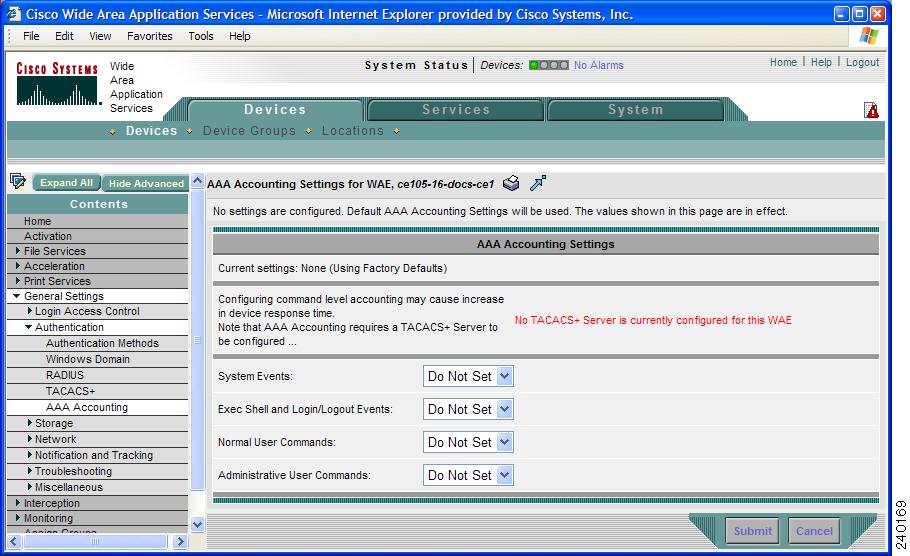Click the Expand All button
Image resolution: width=910 pixels, height=556 pixels.
(67, 183)
